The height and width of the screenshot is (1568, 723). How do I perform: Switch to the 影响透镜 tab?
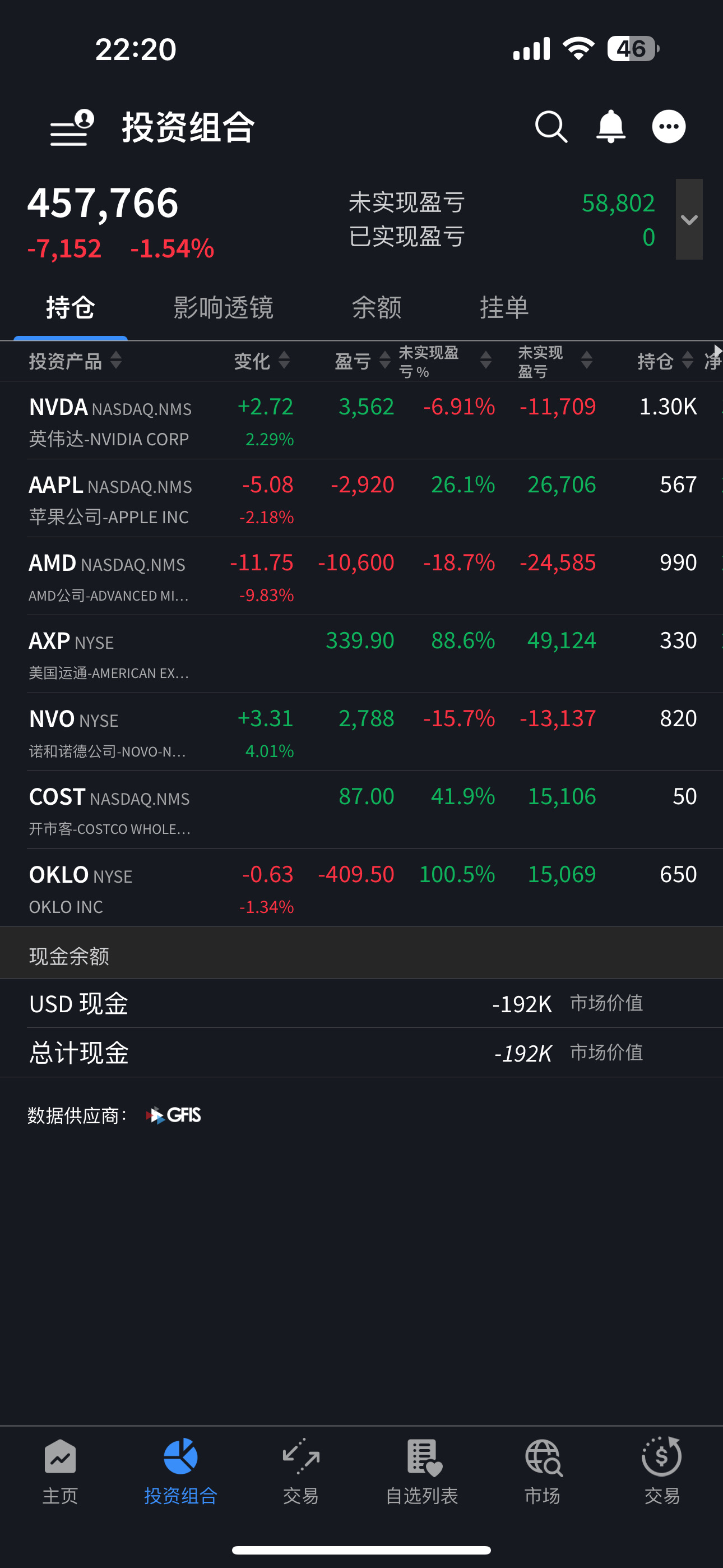pyautogui.click(x=224, y=307)
